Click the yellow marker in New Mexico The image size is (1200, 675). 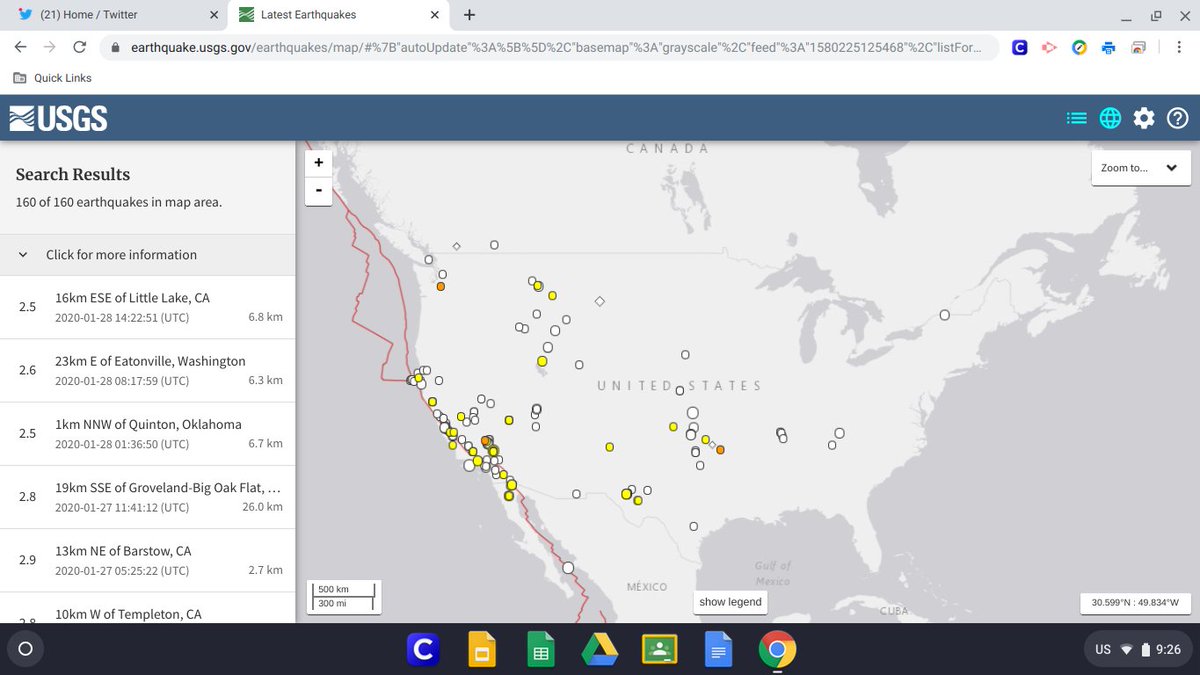coord(609,447)
